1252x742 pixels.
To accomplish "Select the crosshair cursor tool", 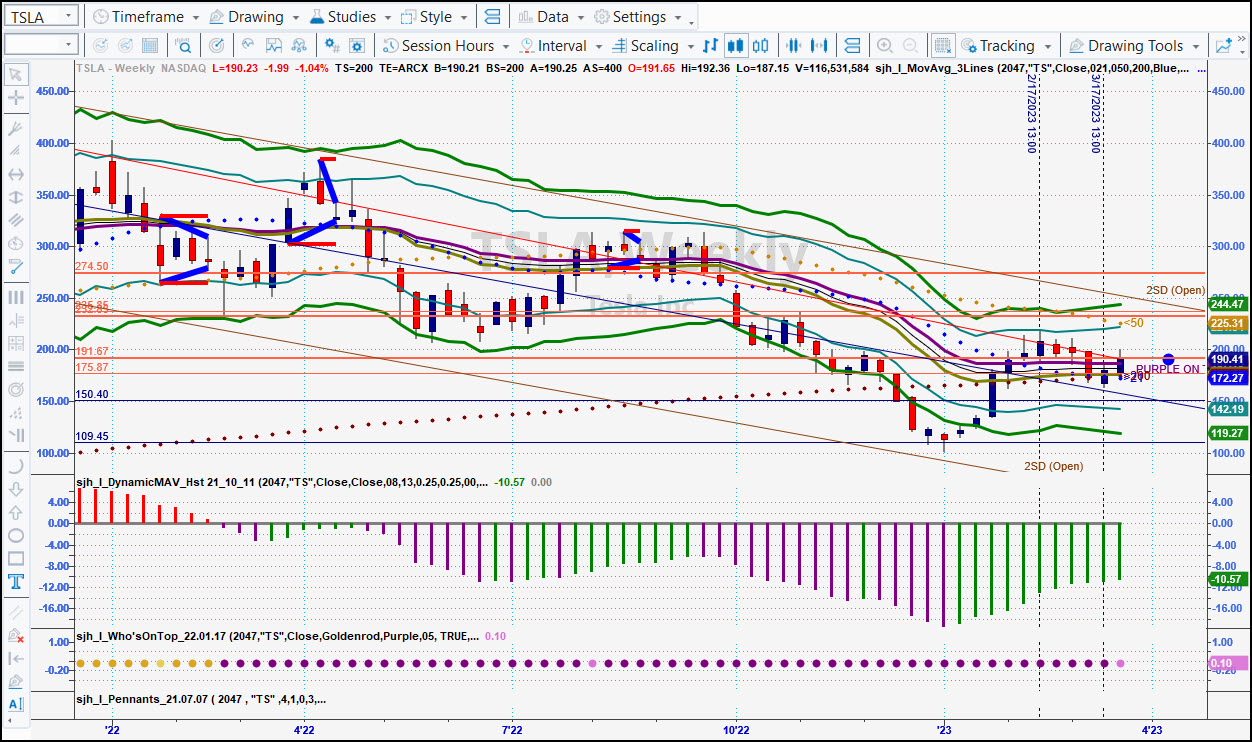I will (16, 98).
